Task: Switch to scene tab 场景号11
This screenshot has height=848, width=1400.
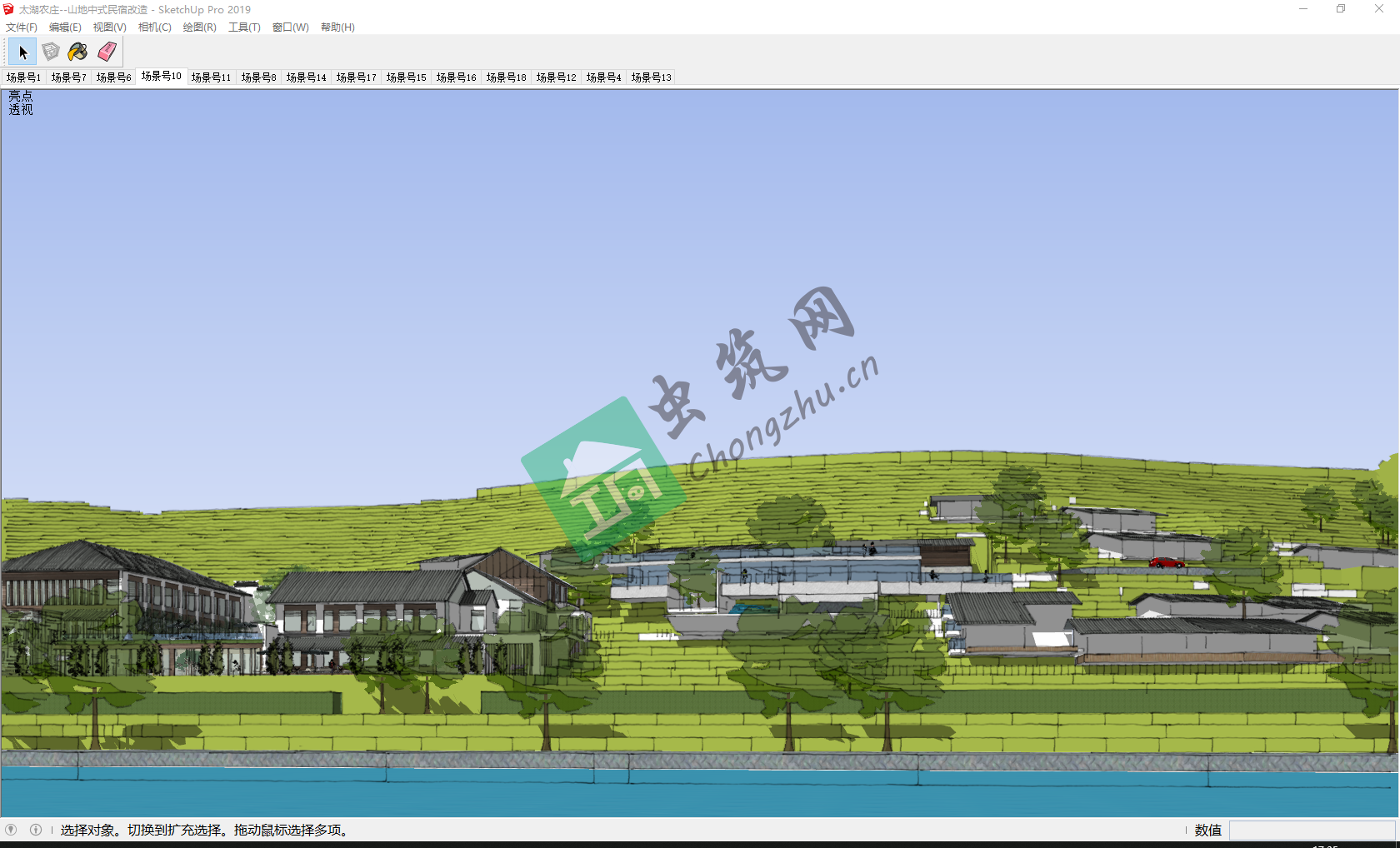Action: click(211, 77)
